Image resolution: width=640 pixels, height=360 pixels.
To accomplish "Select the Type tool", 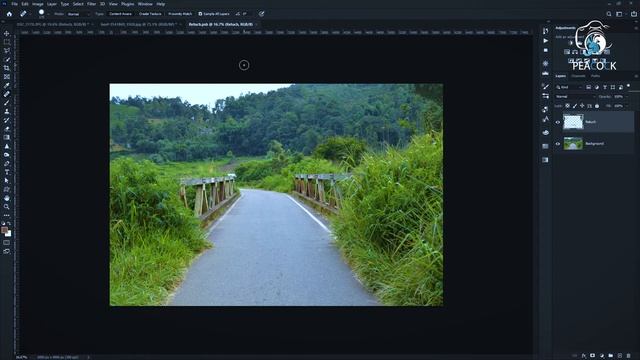I will [x=7, y=172].
